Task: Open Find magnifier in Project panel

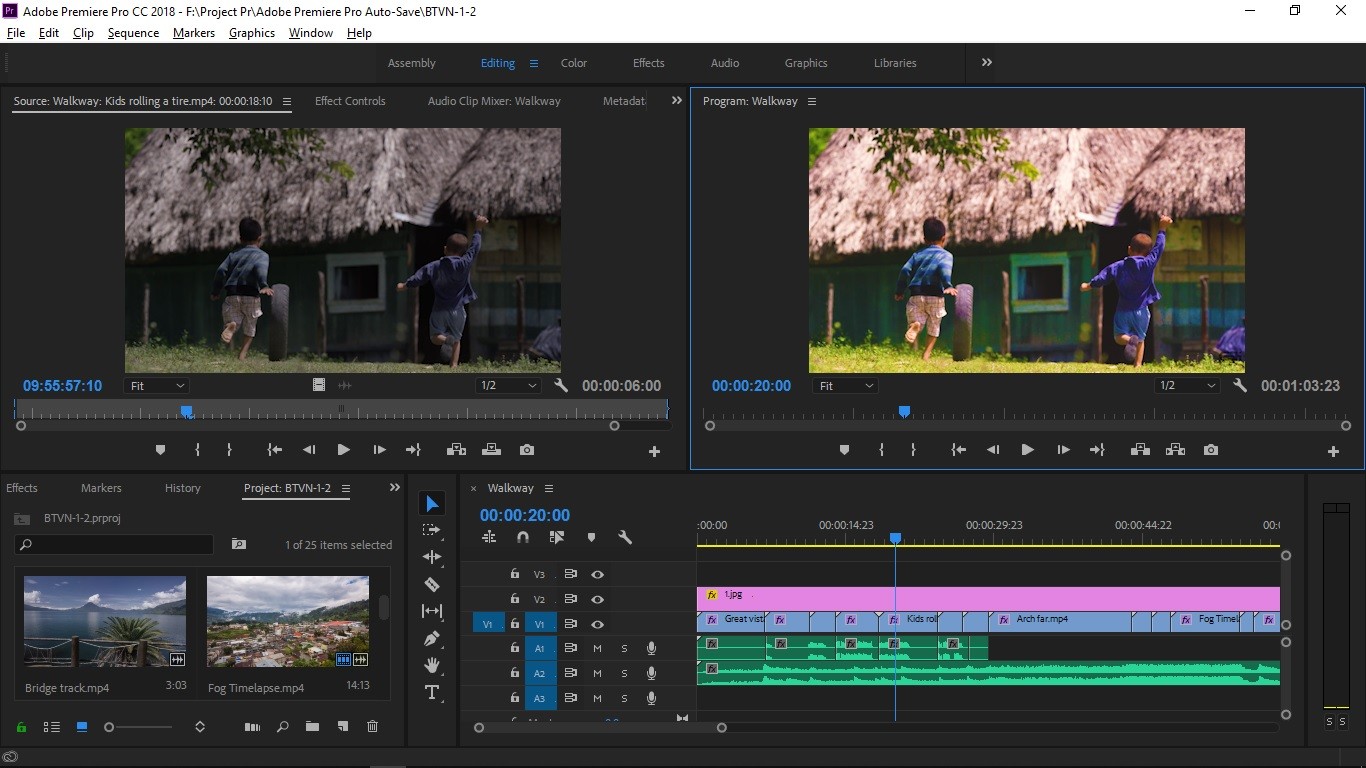Action: click(282, 727)
